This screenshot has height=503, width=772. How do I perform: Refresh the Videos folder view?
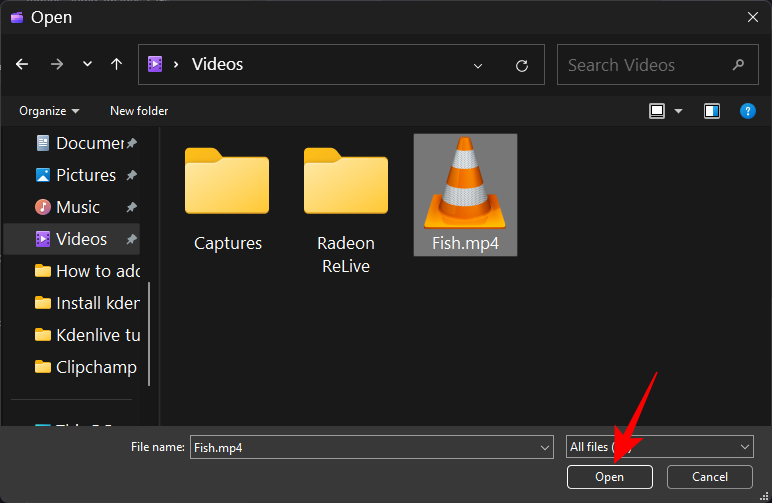click(521, 65)
